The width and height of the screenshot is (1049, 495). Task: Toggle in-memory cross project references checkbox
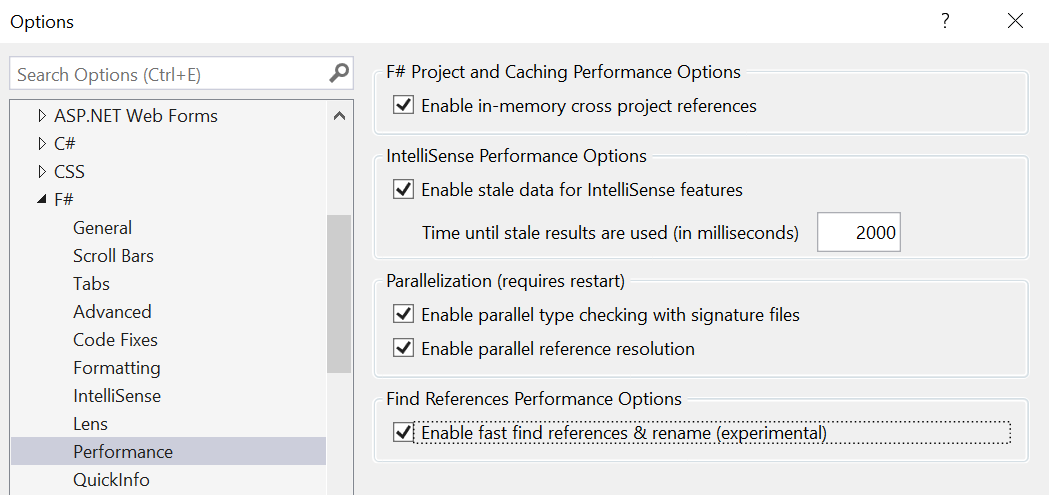404,105
